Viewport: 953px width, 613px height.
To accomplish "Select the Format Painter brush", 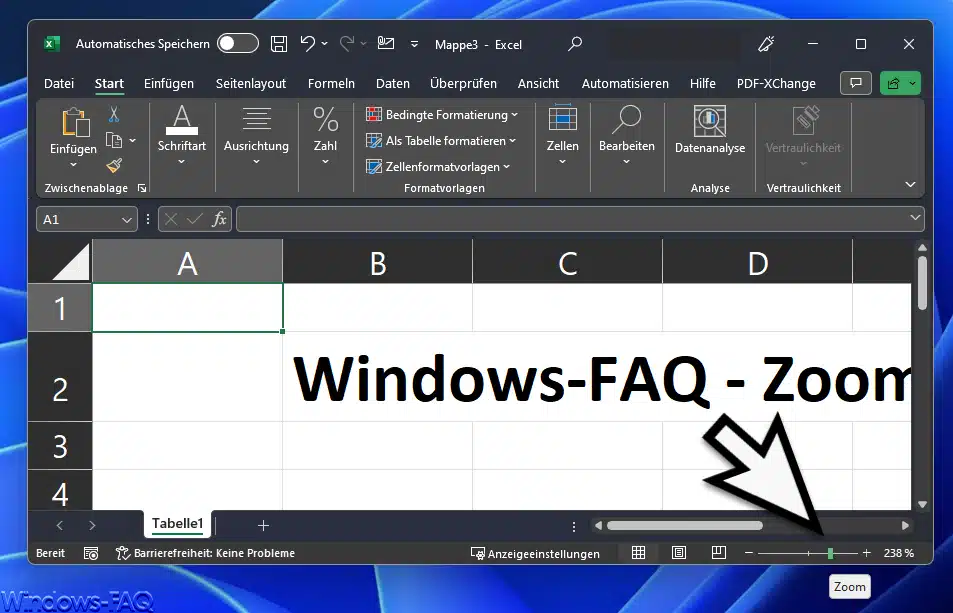I will [114, 165].
